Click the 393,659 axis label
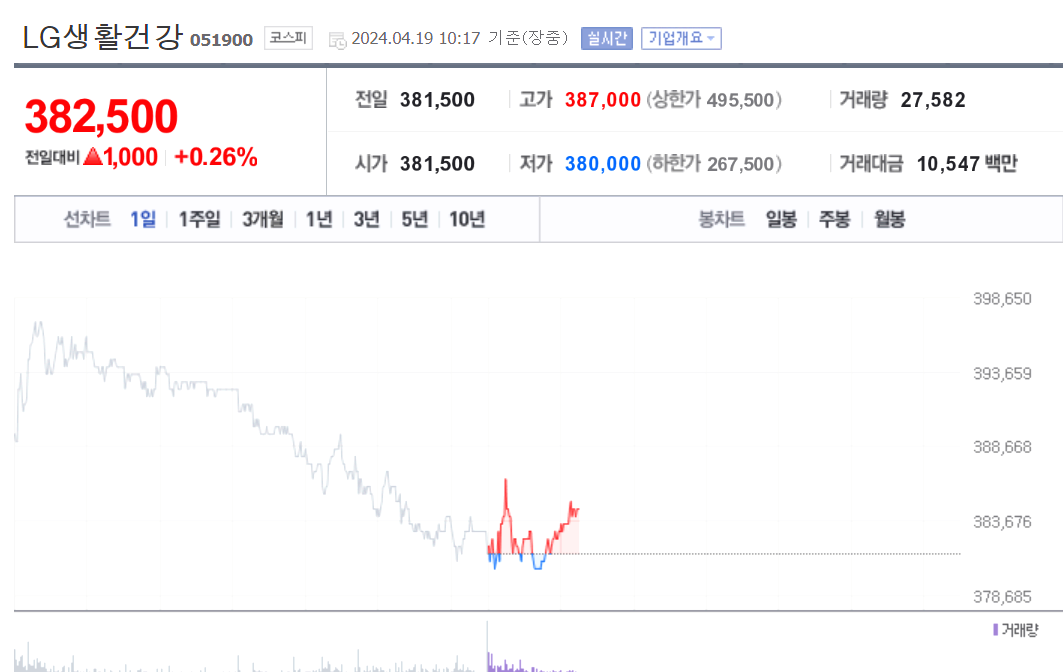 click(1002, 373)
